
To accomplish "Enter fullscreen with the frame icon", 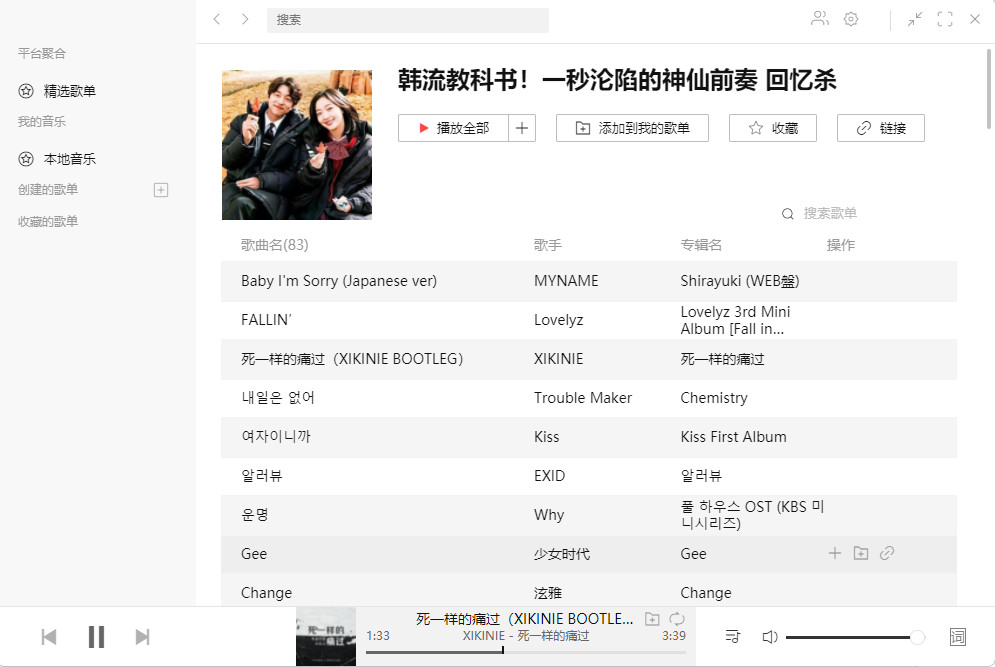I will click(945, 20).
